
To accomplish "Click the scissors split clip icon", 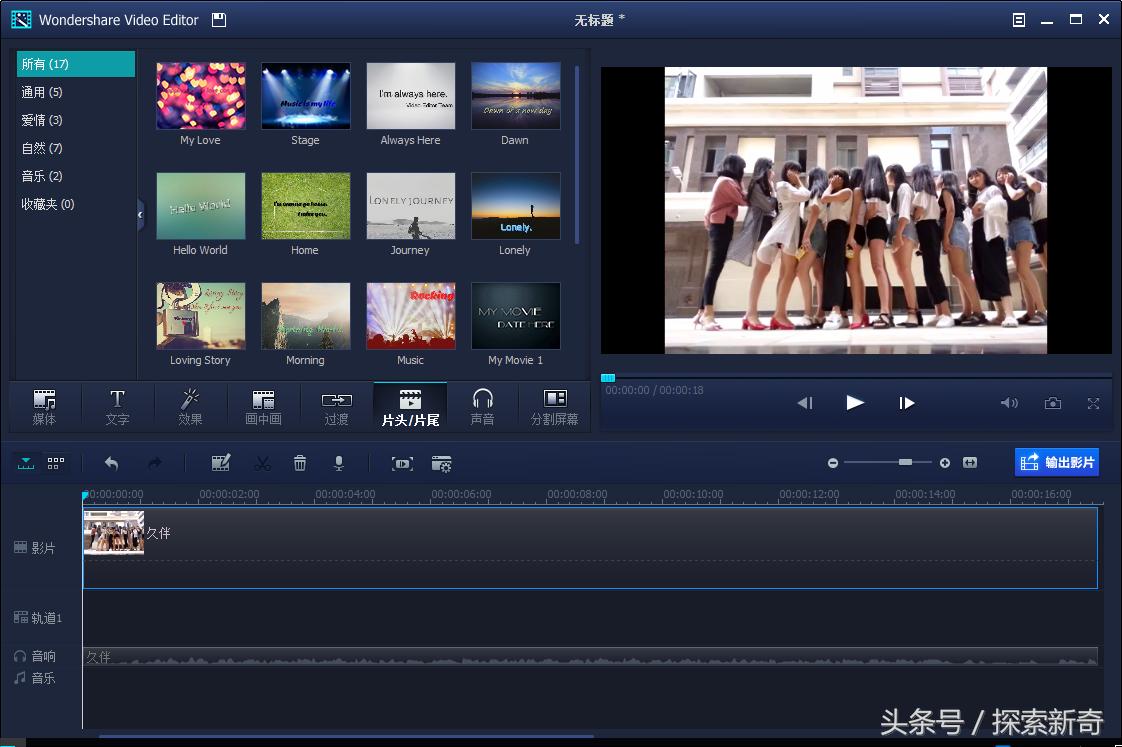I will pos(262,463).
